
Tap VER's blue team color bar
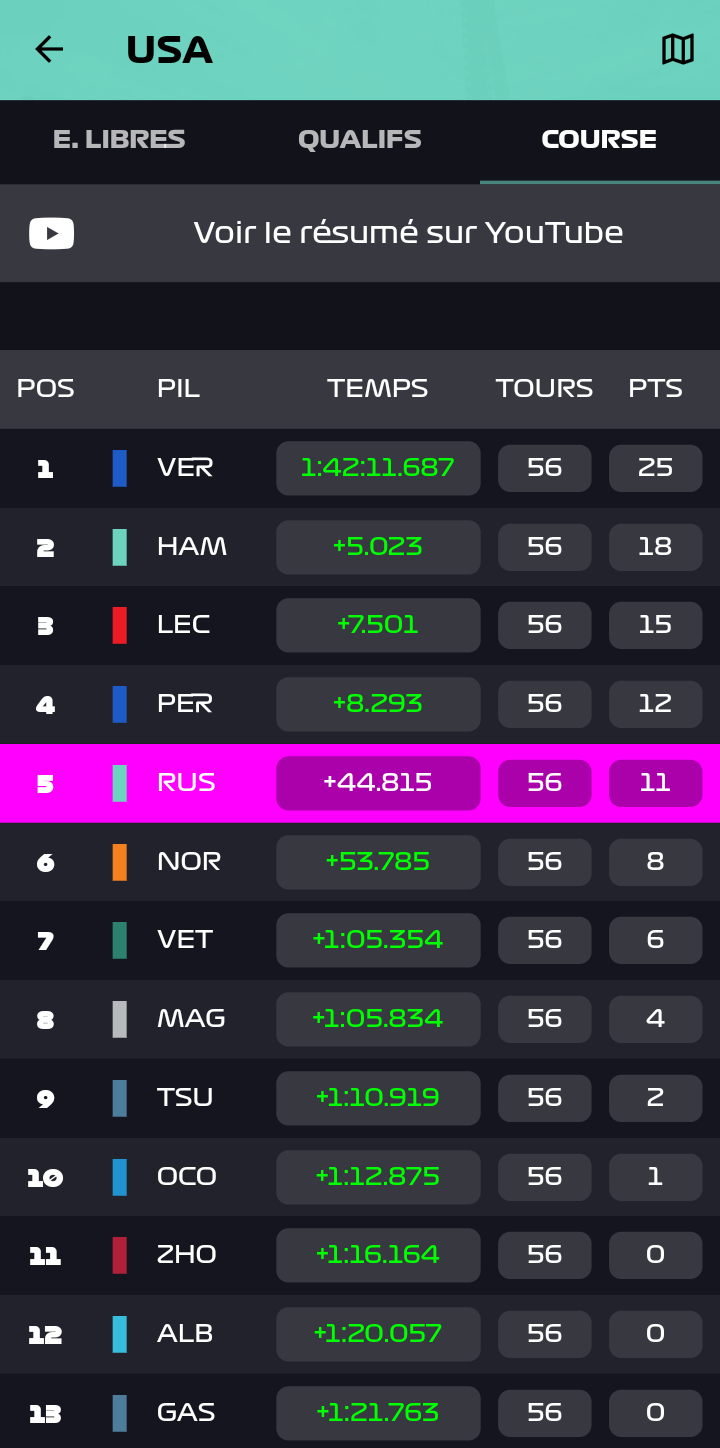(120, 468)
